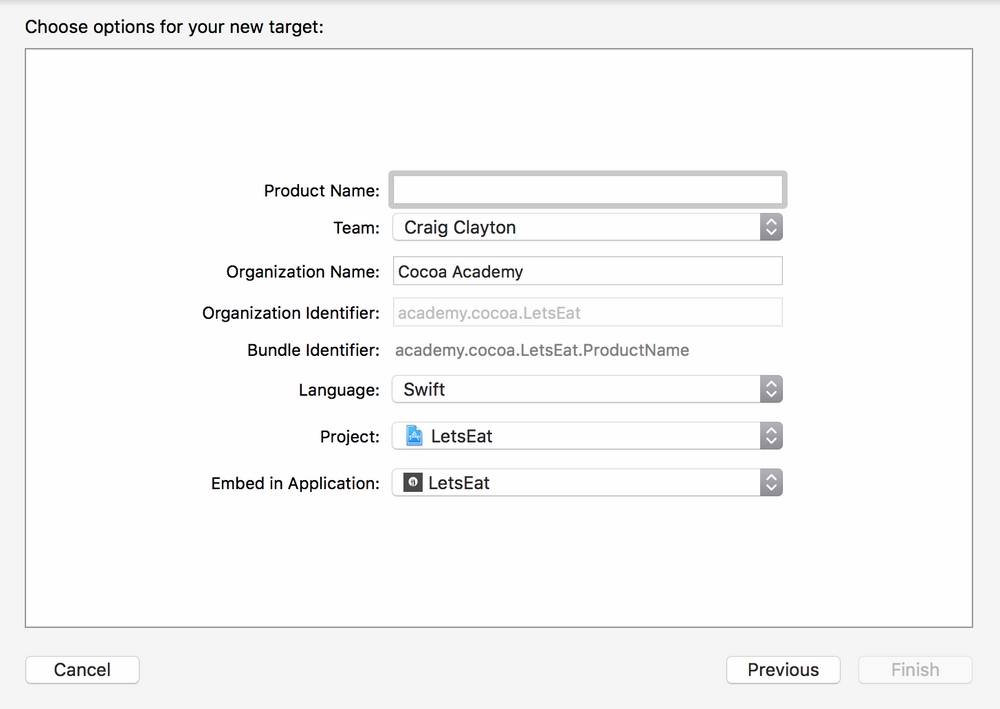Image resolution: width=1000 pixels, height=709 pixels.
Task: Click the Product Name text field
Action: tap(587, 190)
